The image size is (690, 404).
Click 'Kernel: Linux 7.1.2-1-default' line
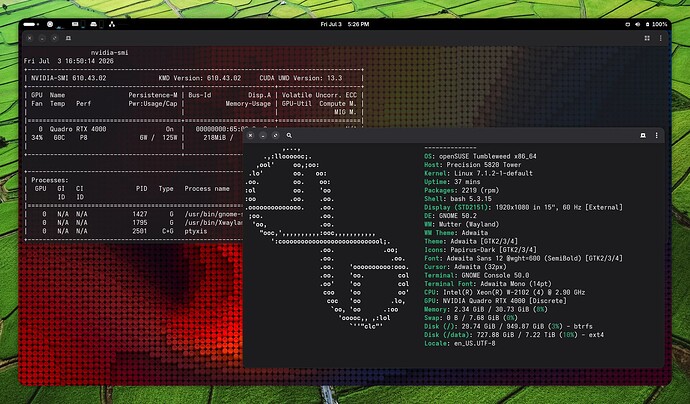coord(478,173)
